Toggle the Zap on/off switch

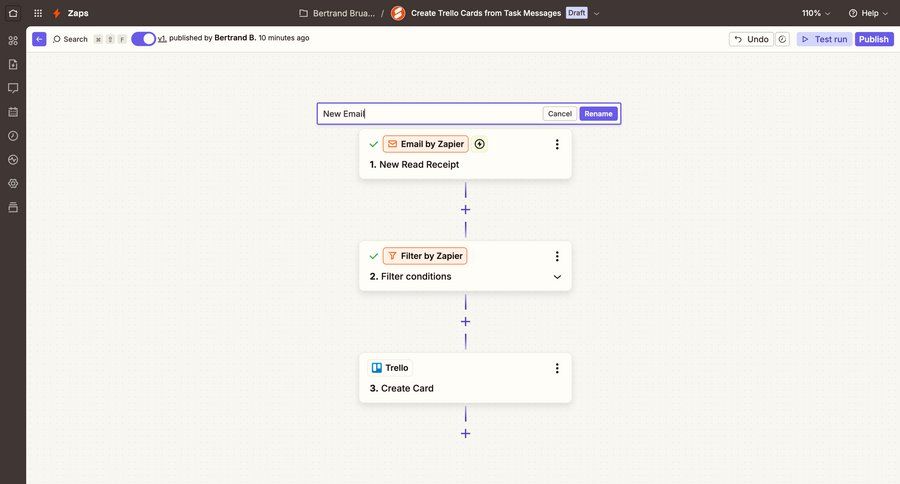tap(143, 38)
